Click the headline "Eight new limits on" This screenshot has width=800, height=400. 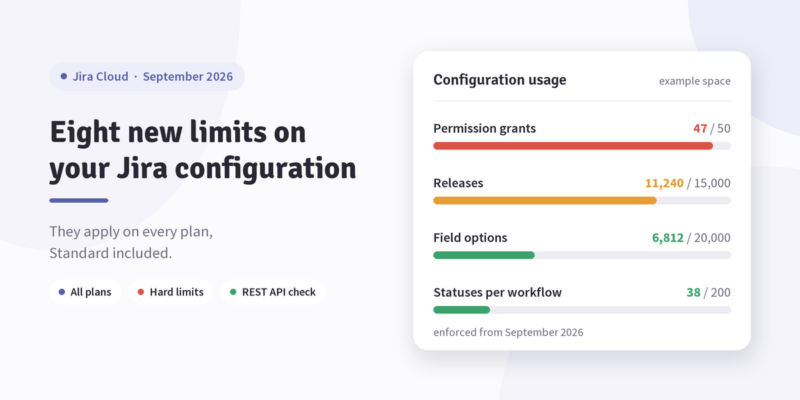pos(178,132)
